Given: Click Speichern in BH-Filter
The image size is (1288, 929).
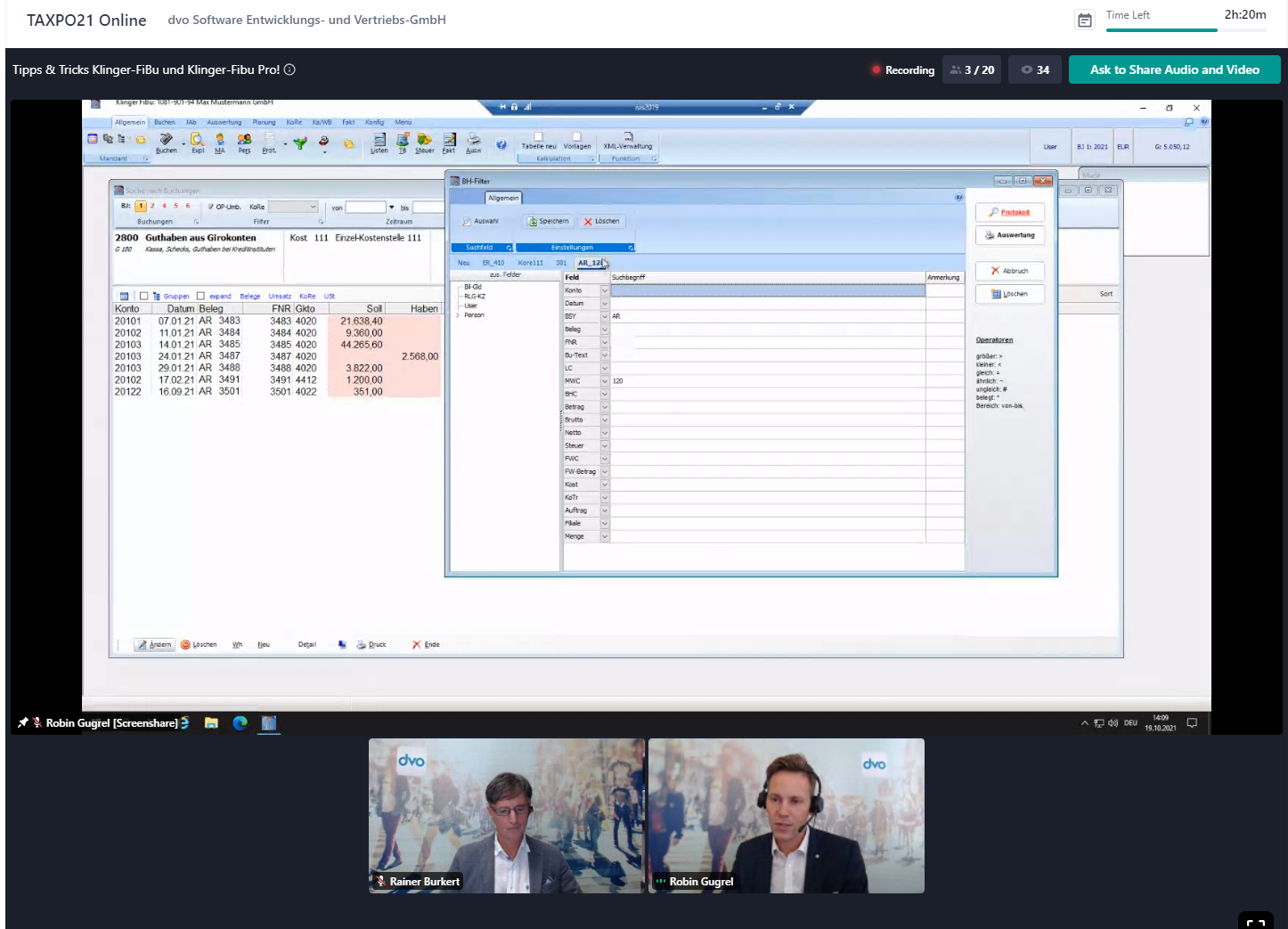Looking at the screenshot, I should point(548,221).
